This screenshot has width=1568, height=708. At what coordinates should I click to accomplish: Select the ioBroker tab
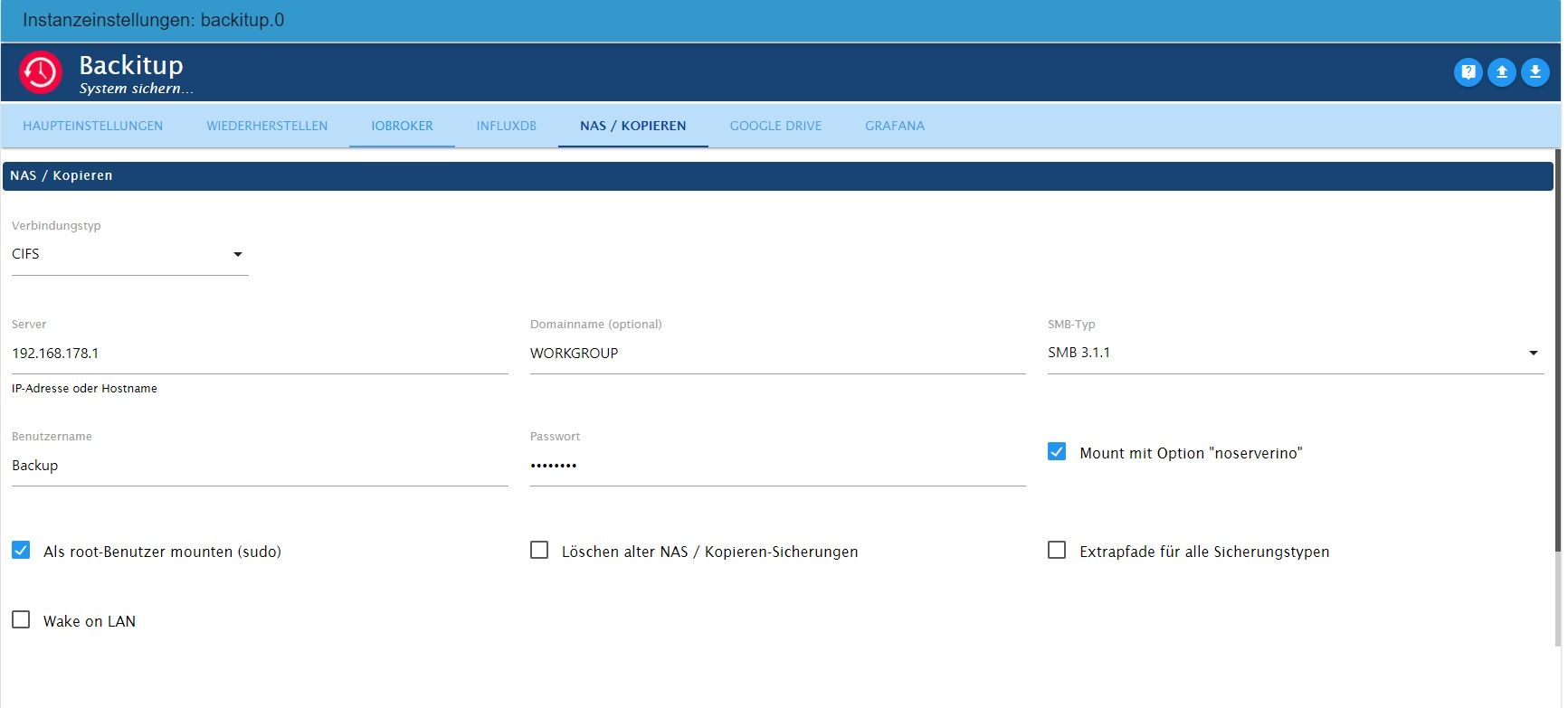402,126
